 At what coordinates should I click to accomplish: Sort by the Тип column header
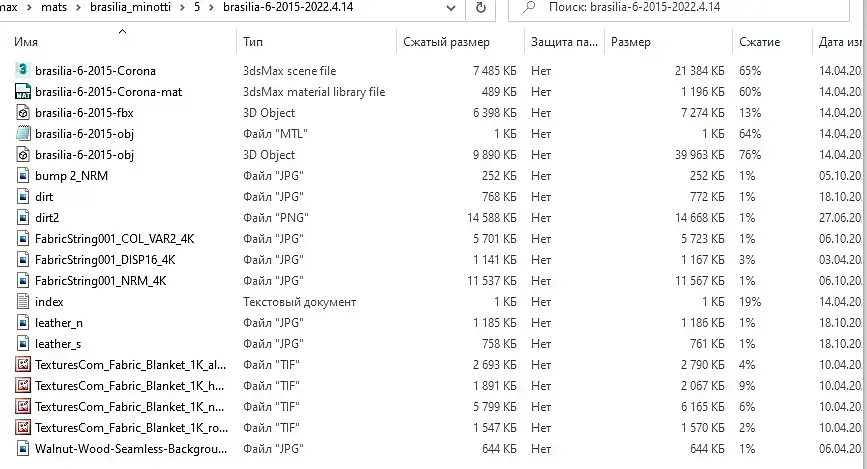pyautogui.click(x=253, y=42)
